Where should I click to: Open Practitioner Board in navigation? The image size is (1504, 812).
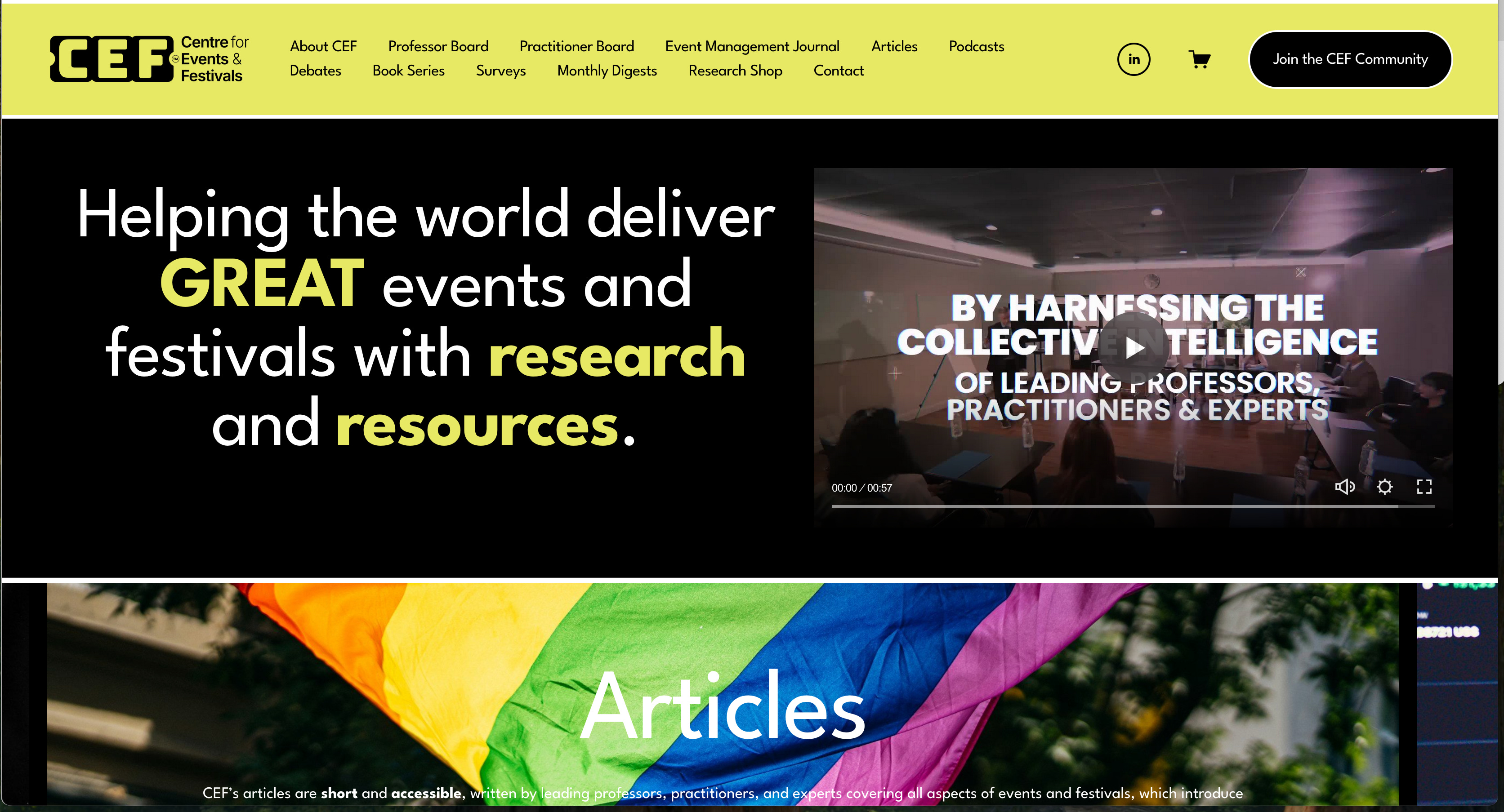coord(576,46)
